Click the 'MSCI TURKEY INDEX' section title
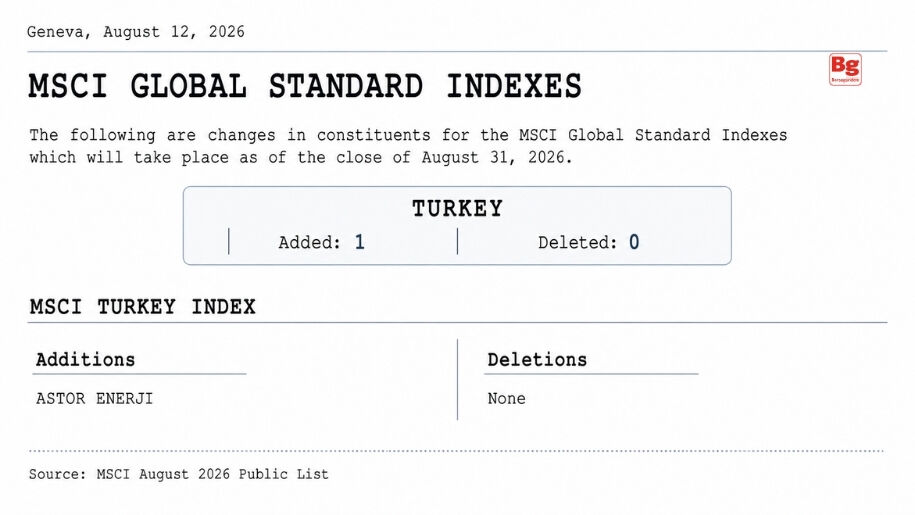The height and width of the screenshot is (515, 915). click(x=142, y=307)
